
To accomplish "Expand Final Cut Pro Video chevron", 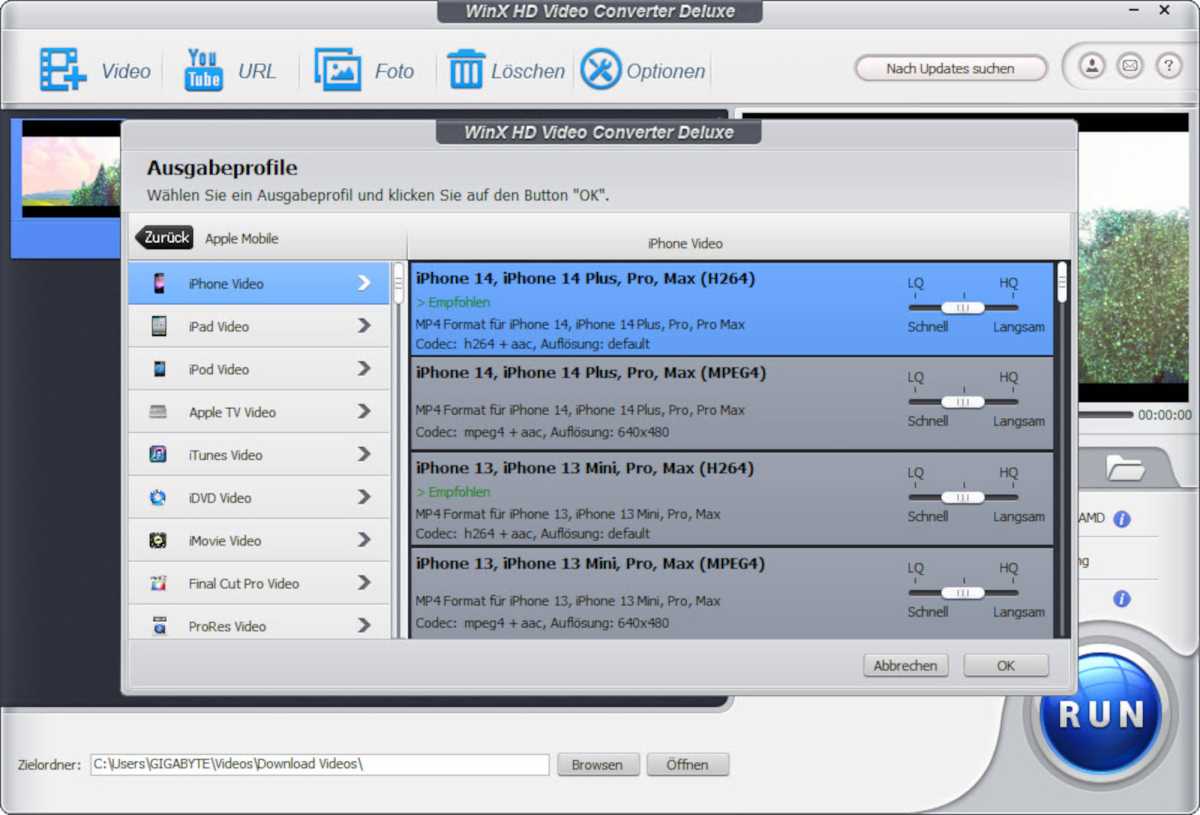I will [x=364, y=583].
